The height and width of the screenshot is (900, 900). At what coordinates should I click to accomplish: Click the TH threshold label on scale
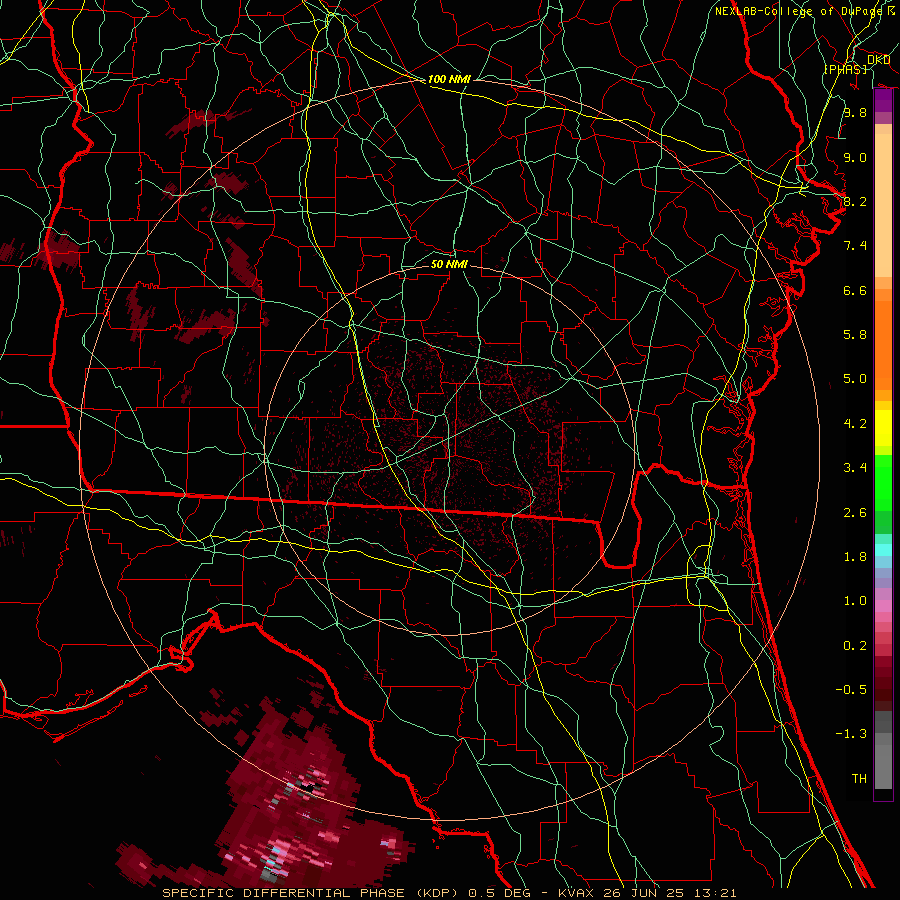(x=859, y=779)
